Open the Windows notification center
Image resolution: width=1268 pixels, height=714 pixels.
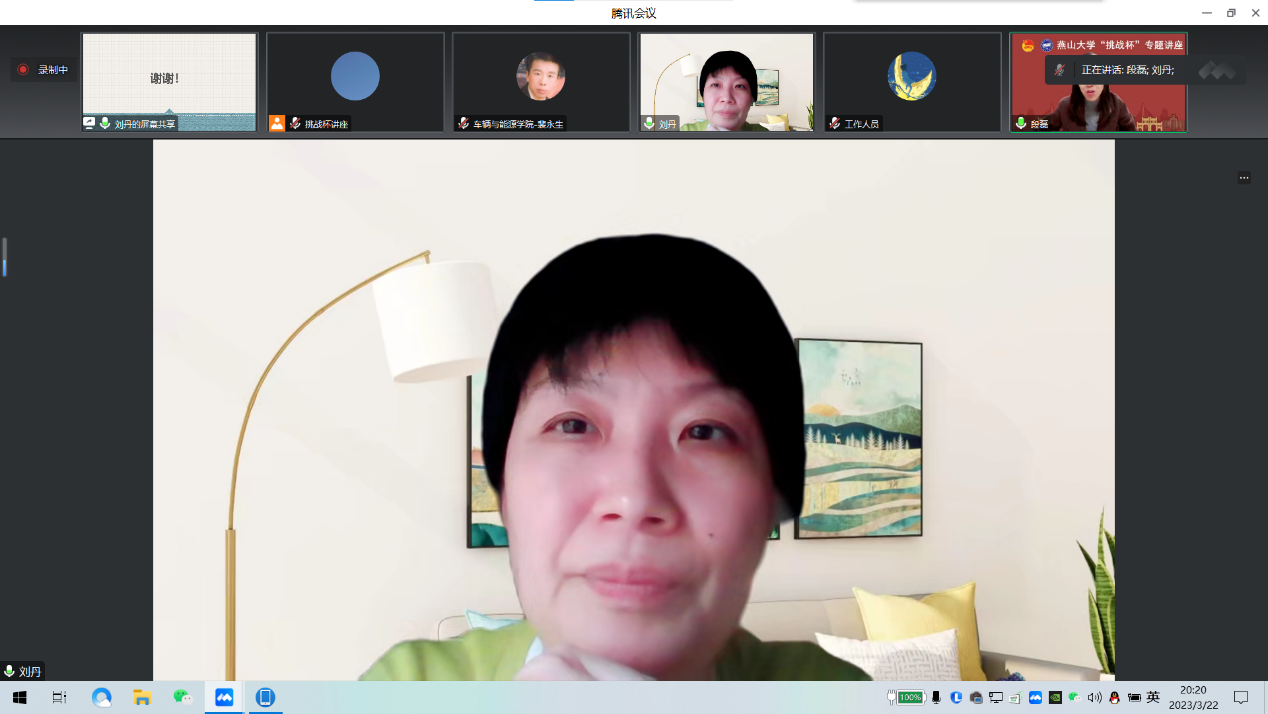(1241, 697)
